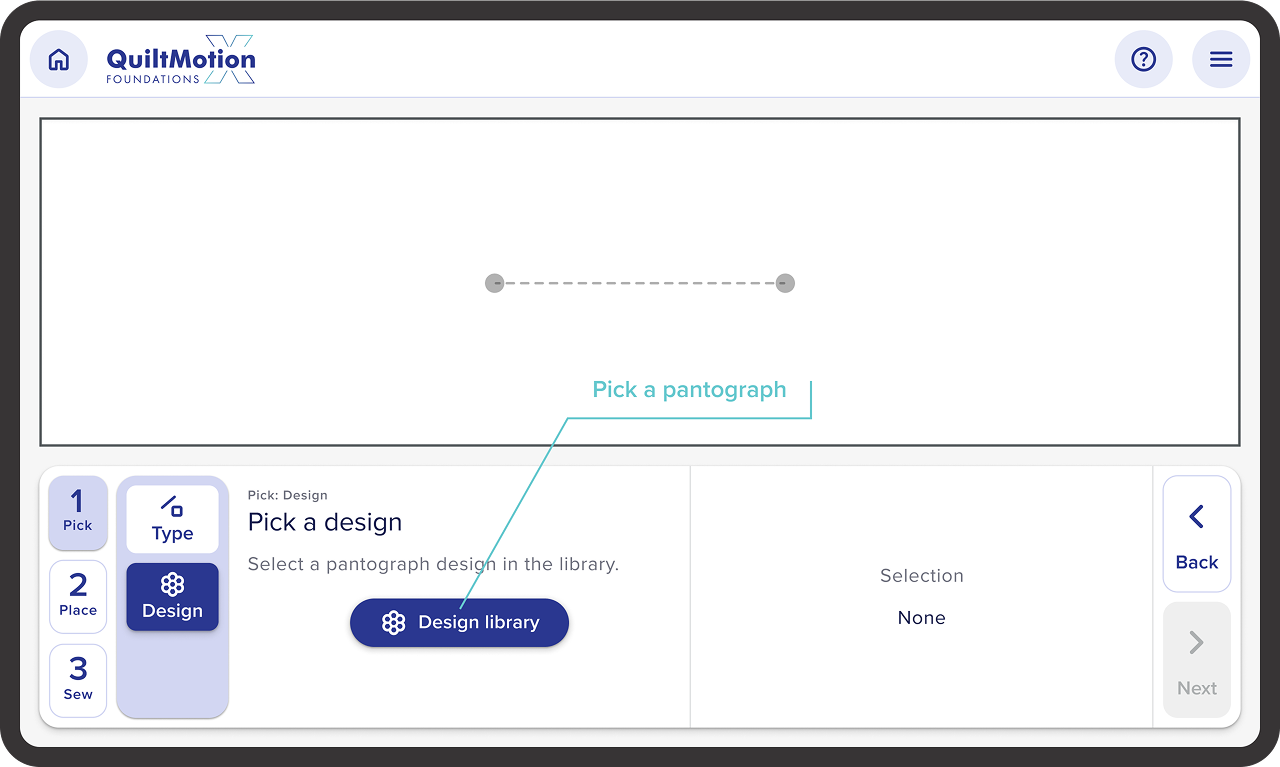
Task: Click the middle of the dashed line
Action: point(640,283)
